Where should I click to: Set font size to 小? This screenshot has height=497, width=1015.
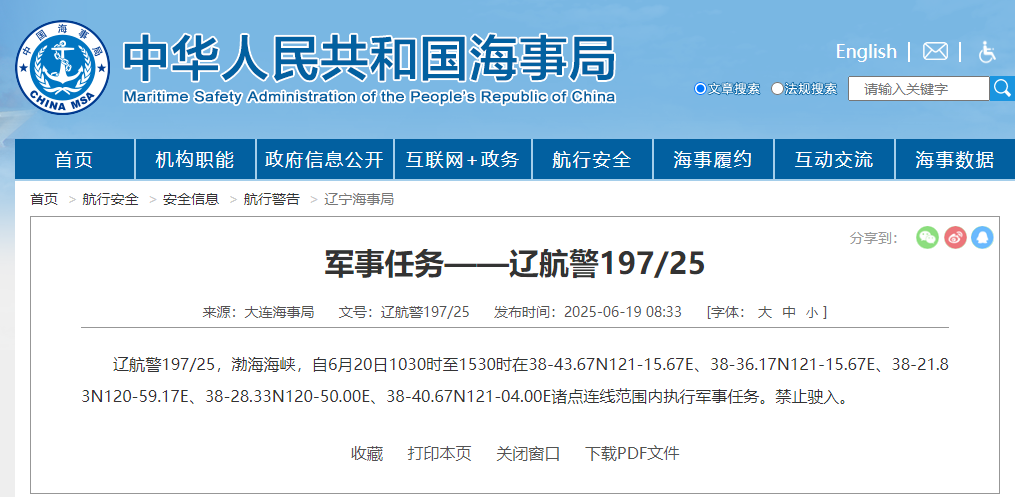pyautogui.click(x=812, y=312)
